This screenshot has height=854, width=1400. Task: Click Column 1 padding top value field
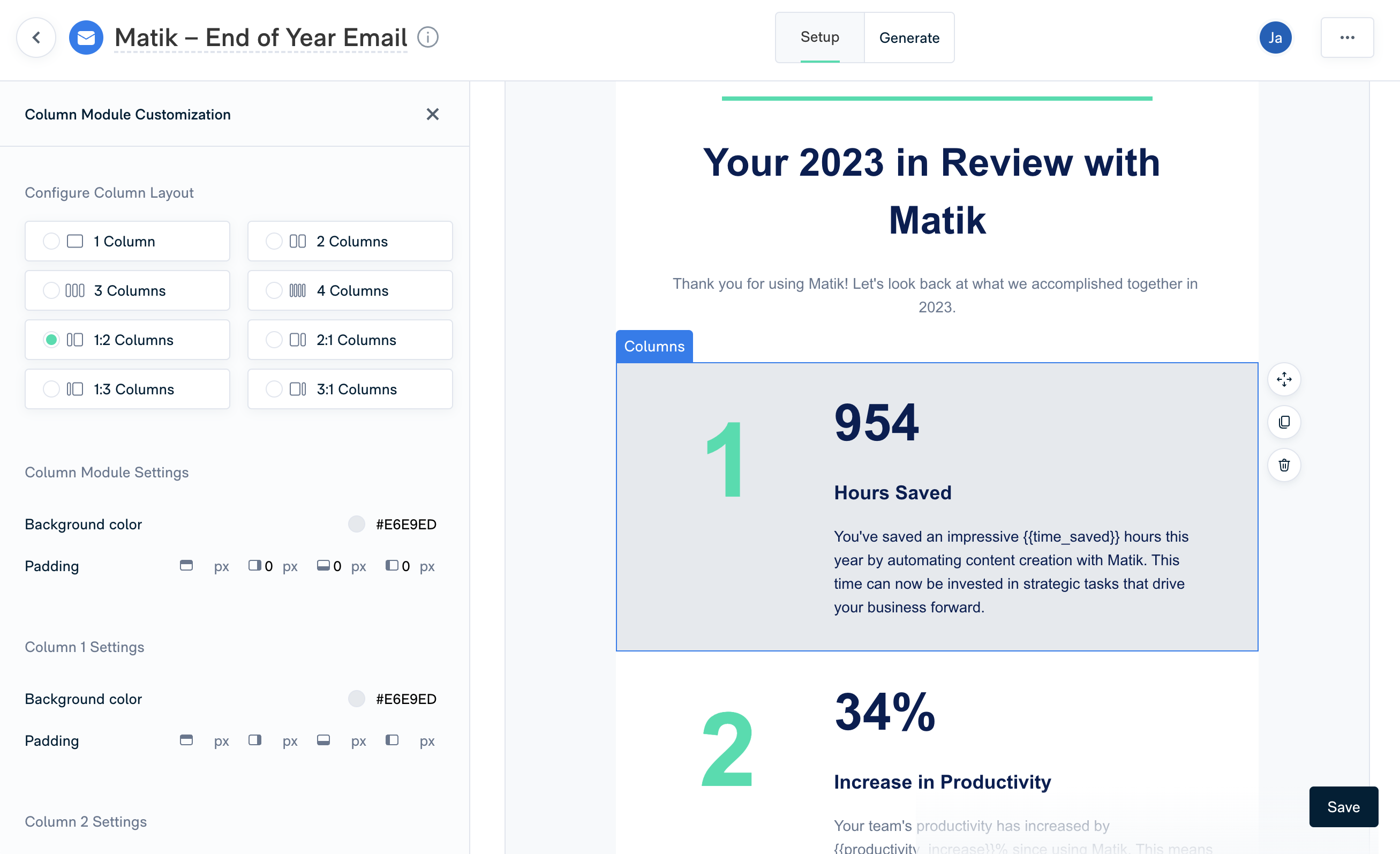pyautogui.click(x=204, y=740)
